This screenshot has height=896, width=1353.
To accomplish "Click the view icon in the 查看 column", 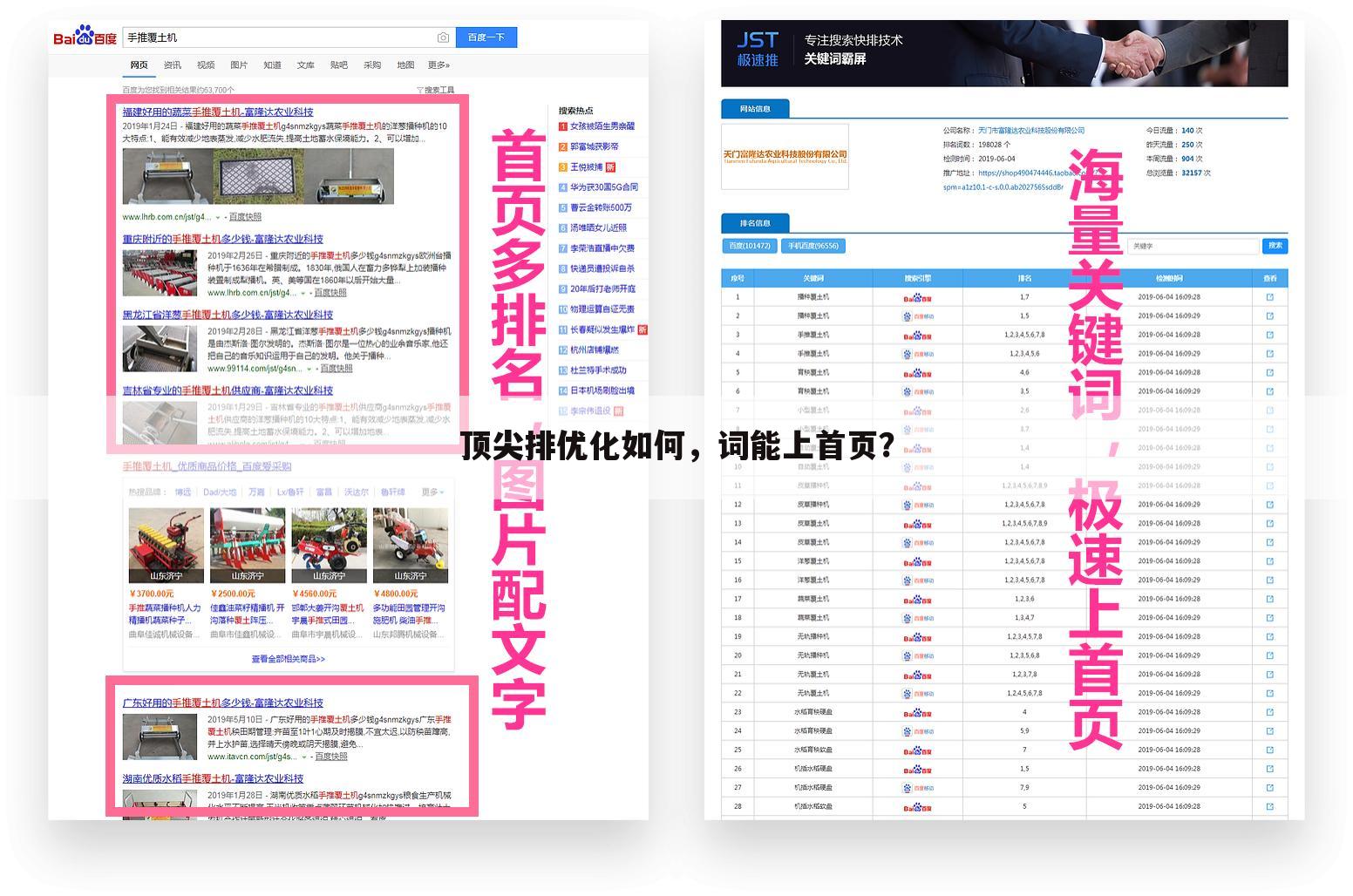I will (x=1269, y=296).
